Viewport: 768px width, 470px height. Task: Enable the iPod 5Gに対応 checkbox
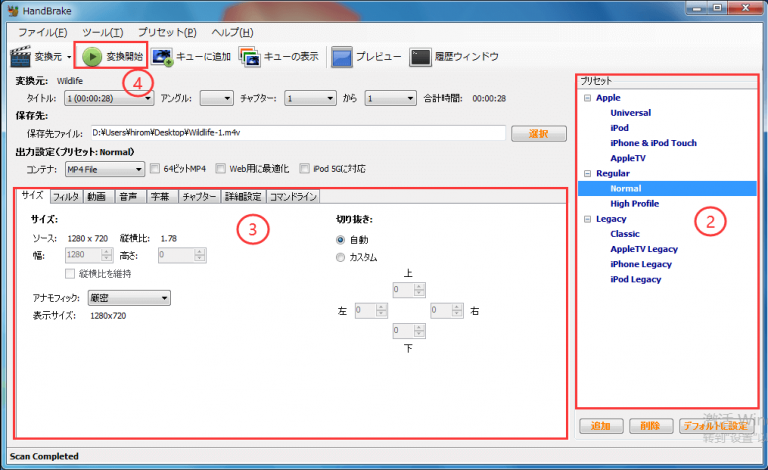point(305,168)
